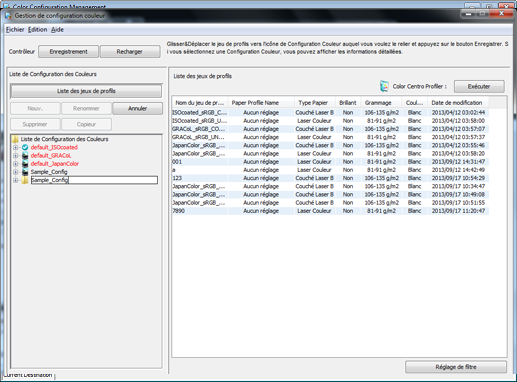
Task: Select default_ISOcoated in the tree
Action: click(54, 147)
